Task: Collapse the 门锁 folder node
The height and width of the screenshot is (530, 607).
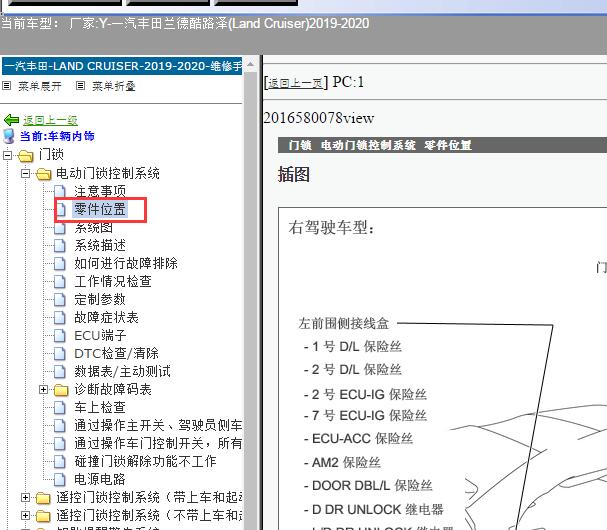Action: 7,155
